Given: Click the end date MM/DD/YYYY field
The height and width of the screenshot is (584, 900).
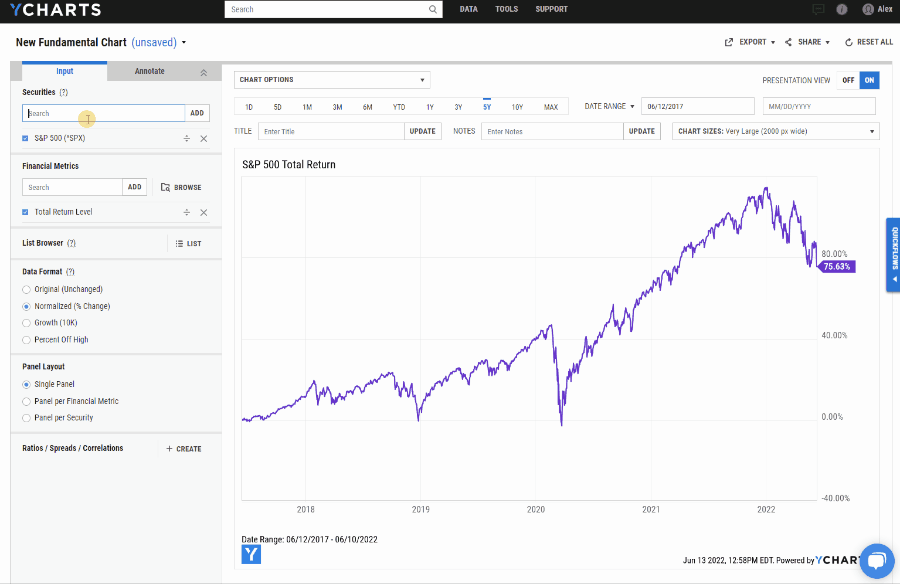Looking at the screenshot, I should click(x=819, y=106).
